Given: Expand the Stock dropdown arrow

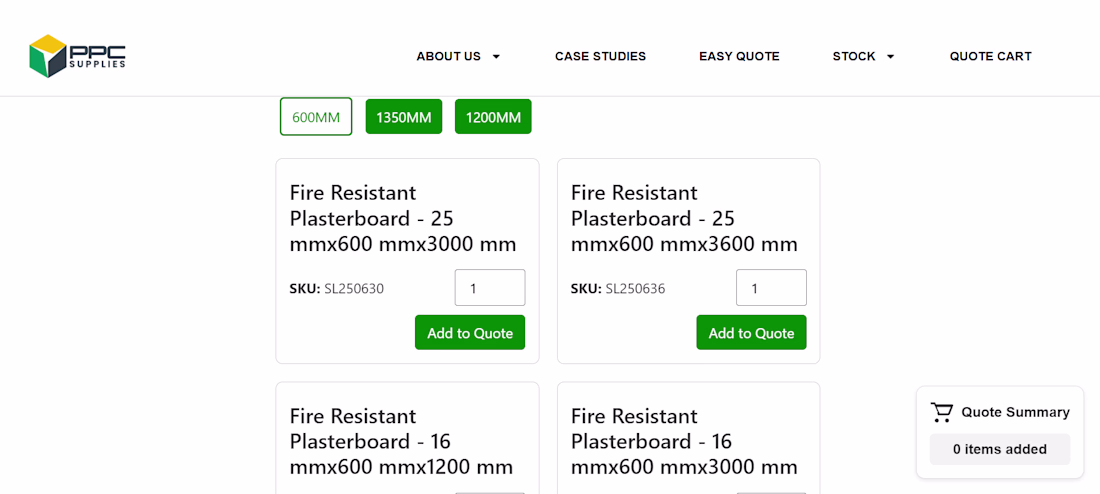Looking at the screenshot, I should pyautogui.click(x=890, y=57).
